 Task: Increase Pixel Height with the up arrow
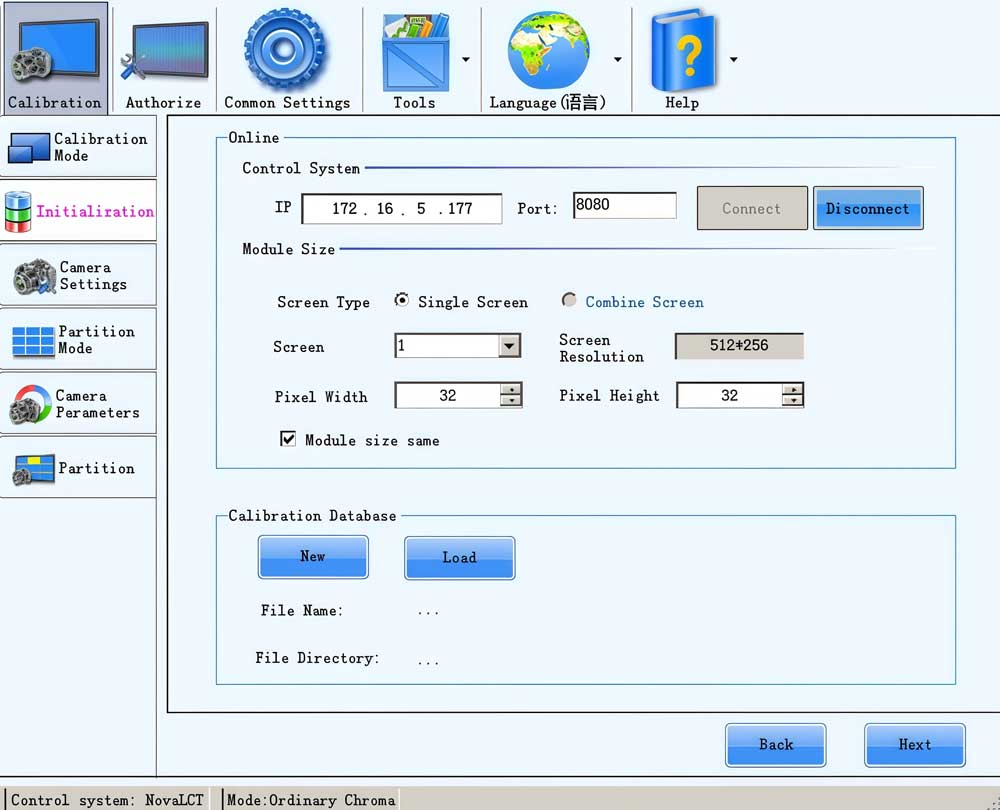click(x=792, y=390)
